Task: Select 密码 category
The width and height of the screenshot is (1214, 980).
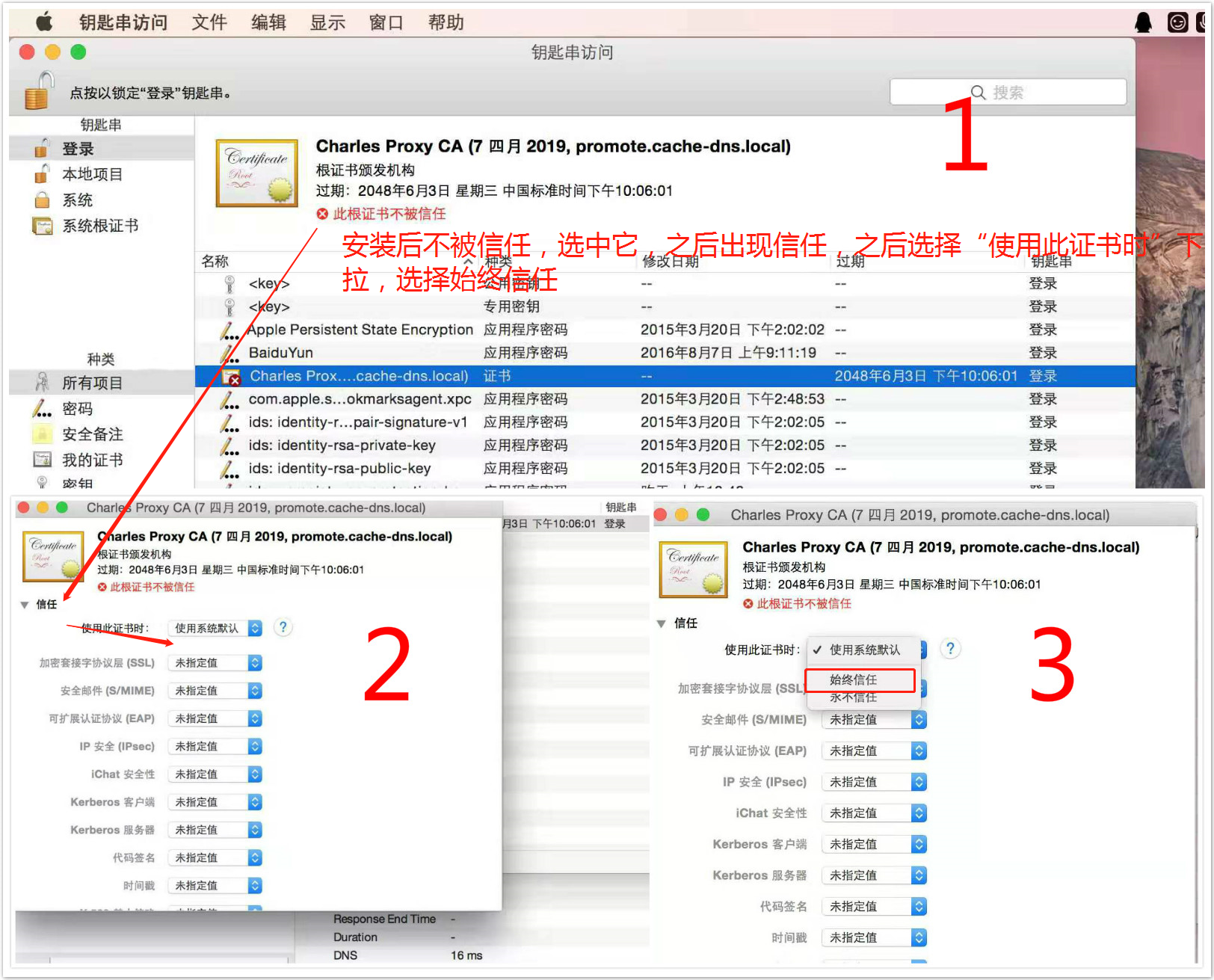Action: (x=102, y=408)
